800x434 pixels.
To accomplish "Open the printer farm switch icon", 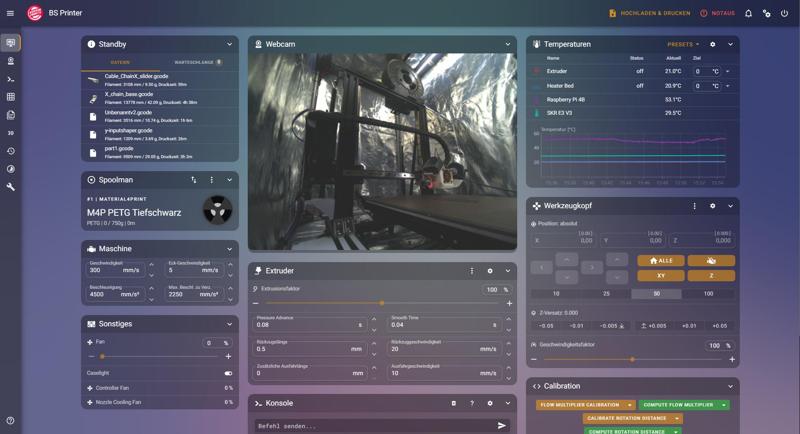I will (x=766, y=13).
